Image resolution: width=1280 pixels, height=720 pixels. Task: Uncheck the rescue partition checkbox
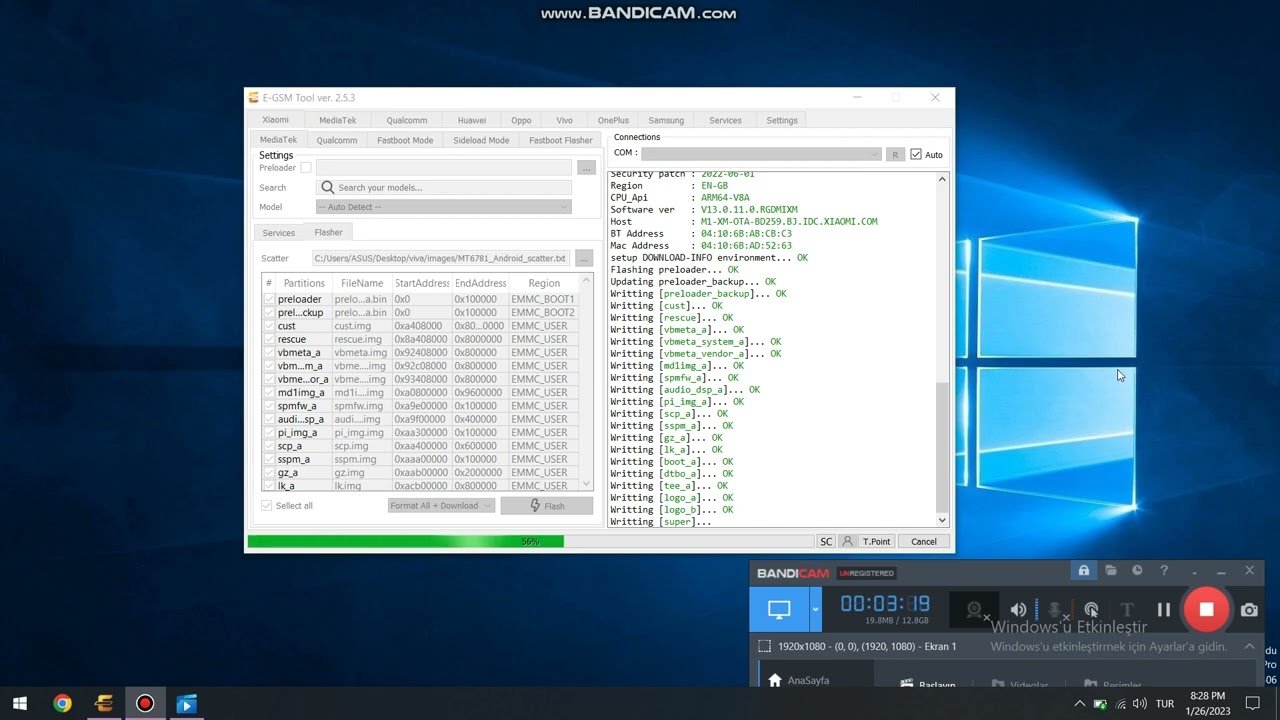point(269,339)
